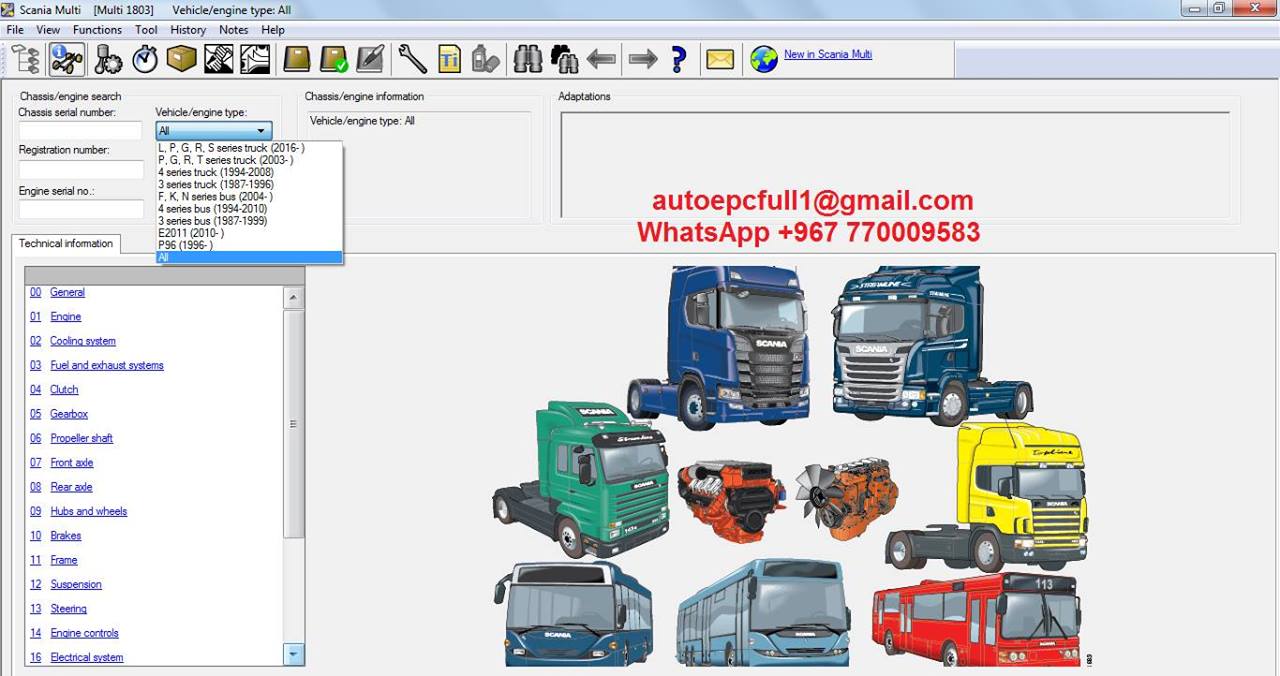Open the envelope mail icon

coord(720,59)
